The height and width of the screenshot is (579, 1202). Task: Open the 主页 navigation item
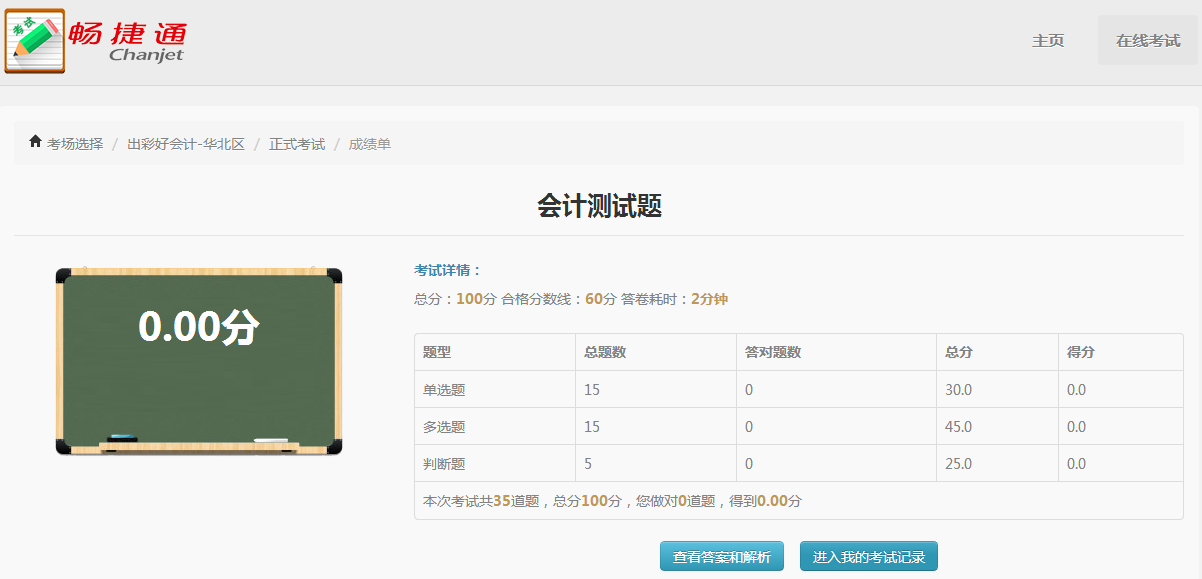[x=1048, y=41]
